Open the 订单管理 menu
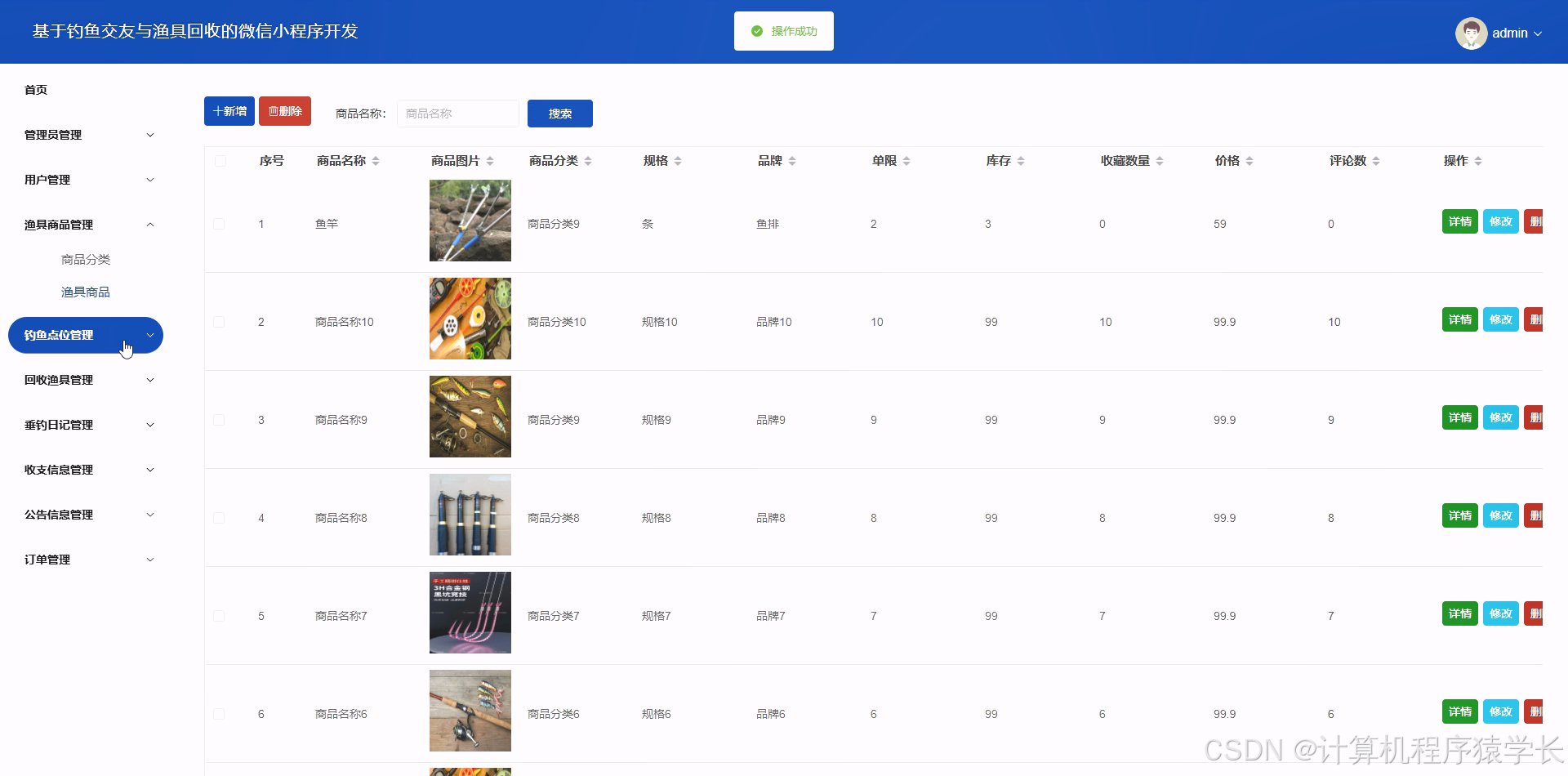The image size is (1568, 776). (x=86, y=560)
